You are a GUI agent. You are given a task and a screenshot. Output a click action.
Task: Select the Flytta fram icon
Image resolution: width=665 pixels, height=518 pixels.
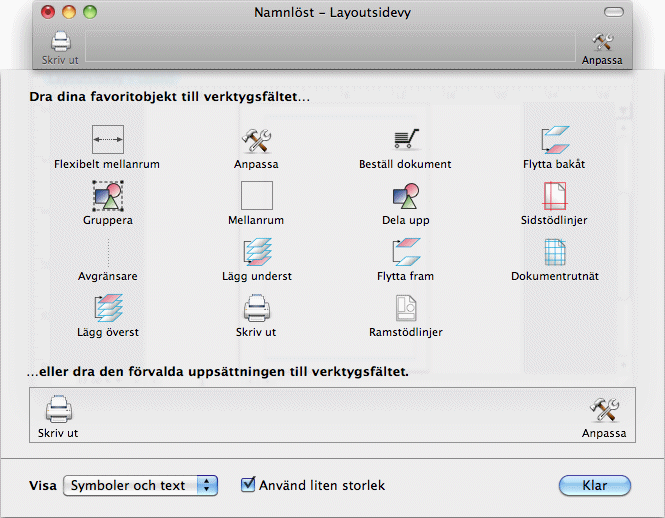tap(406, 252)
